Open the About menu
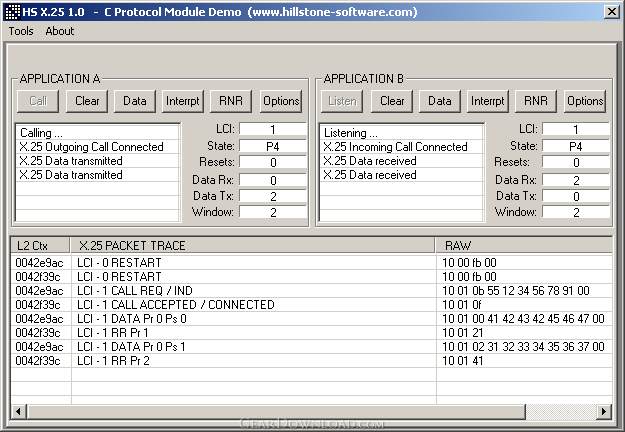Screen dimensions: 625x432 point(60,31)
